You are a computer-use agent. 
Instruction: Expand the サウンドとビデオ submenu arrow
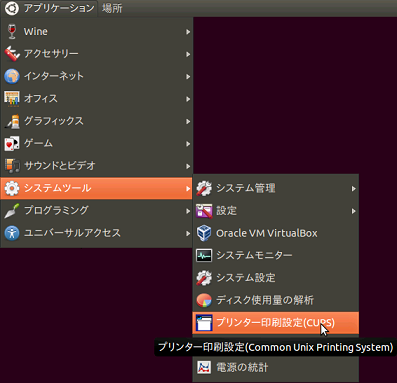coord(188,166)
